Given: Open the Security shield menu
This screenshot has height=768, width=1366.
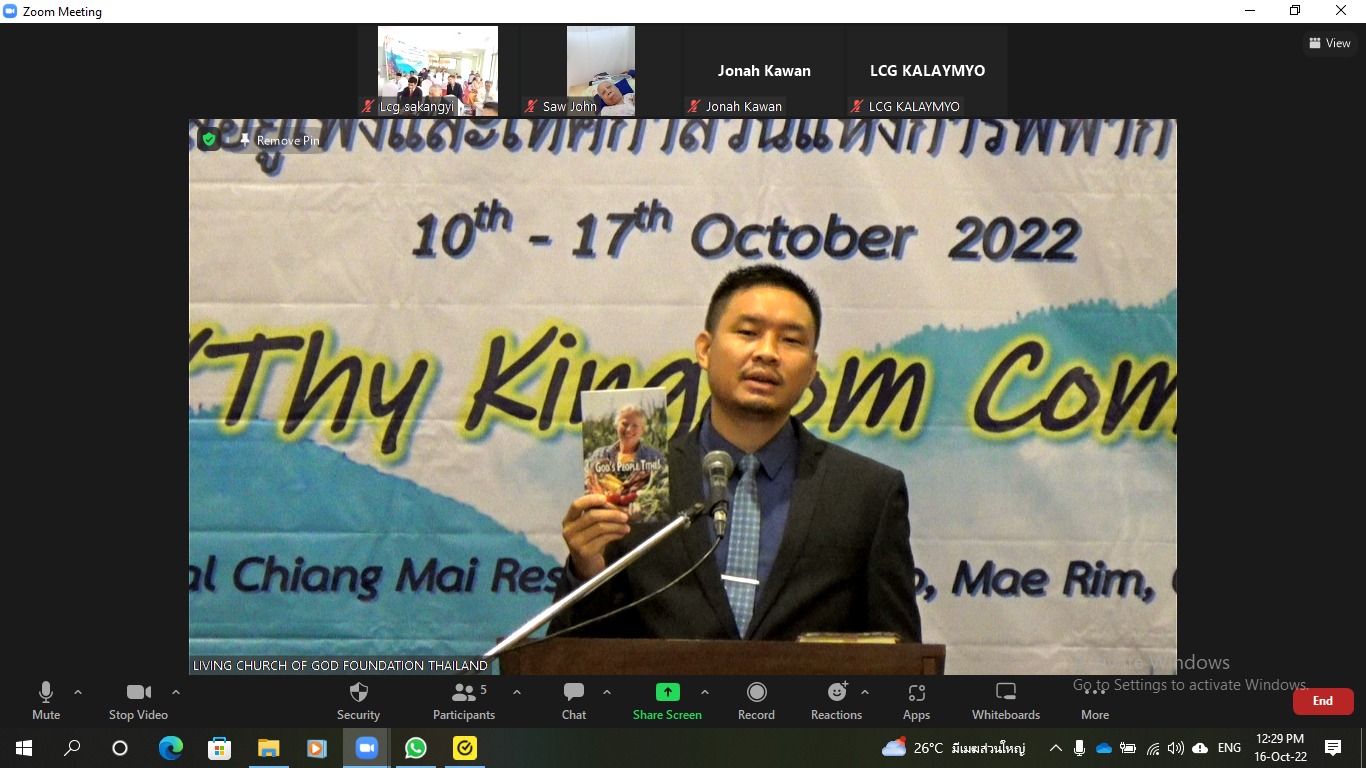Looking at the screenshot, I should [358, 700].
